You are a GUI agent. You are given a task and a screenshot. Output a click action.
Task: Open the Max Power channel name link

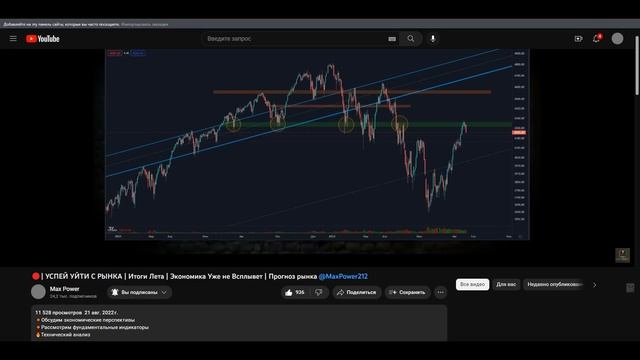click(x=64, y=289)
